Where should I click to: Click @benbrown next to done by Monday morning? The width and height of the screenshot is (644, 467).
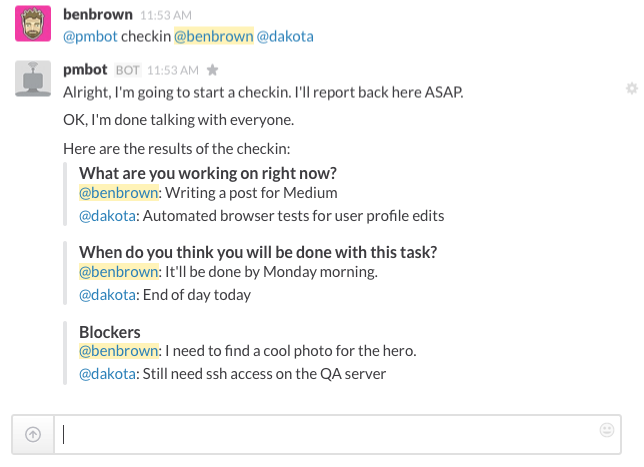pyautogui.click(x=119, y=271)
